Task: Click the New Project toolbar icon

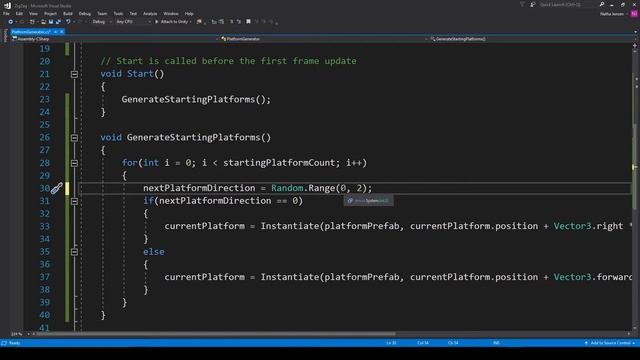Action: (x=32, y=22)
